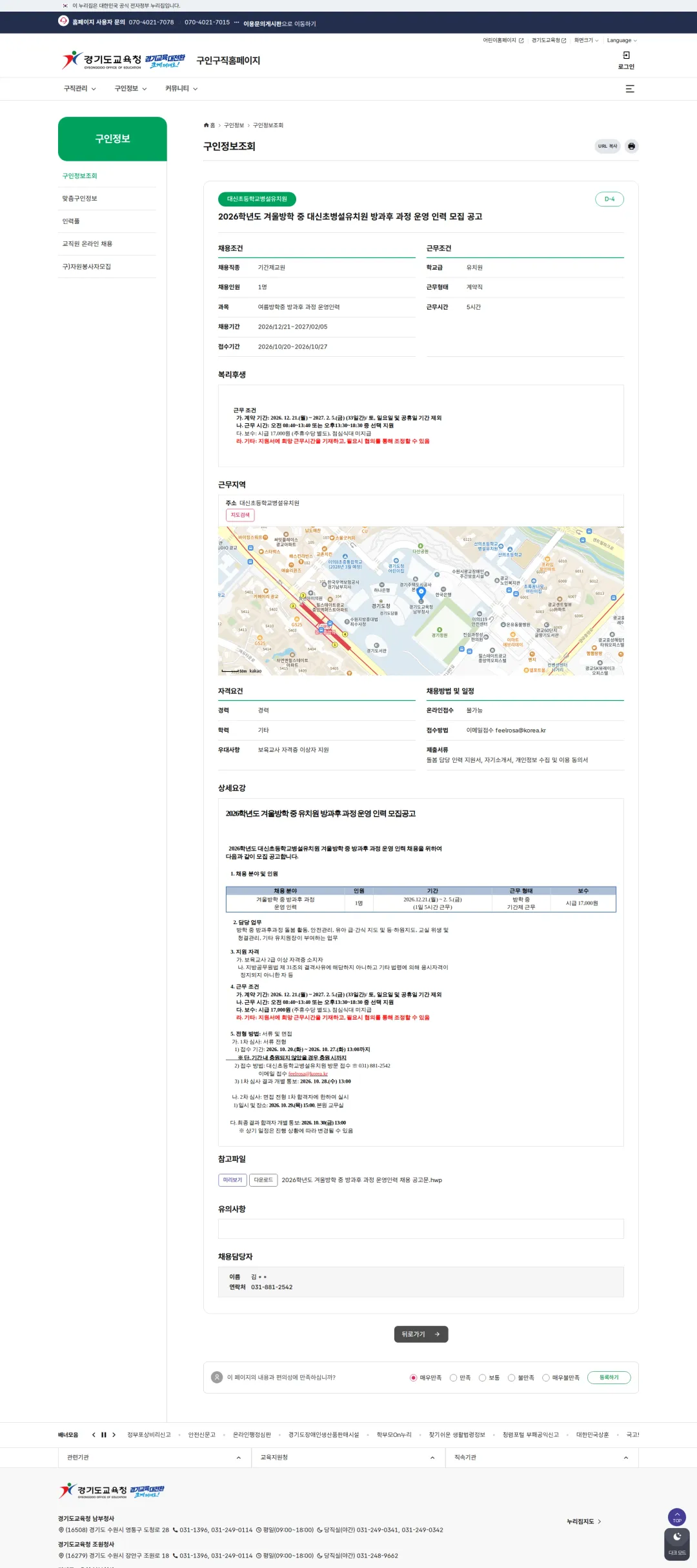Toggle 다크 모드 dark mode
Viewport: 697px width, 1568px height.
point(677,1545)
